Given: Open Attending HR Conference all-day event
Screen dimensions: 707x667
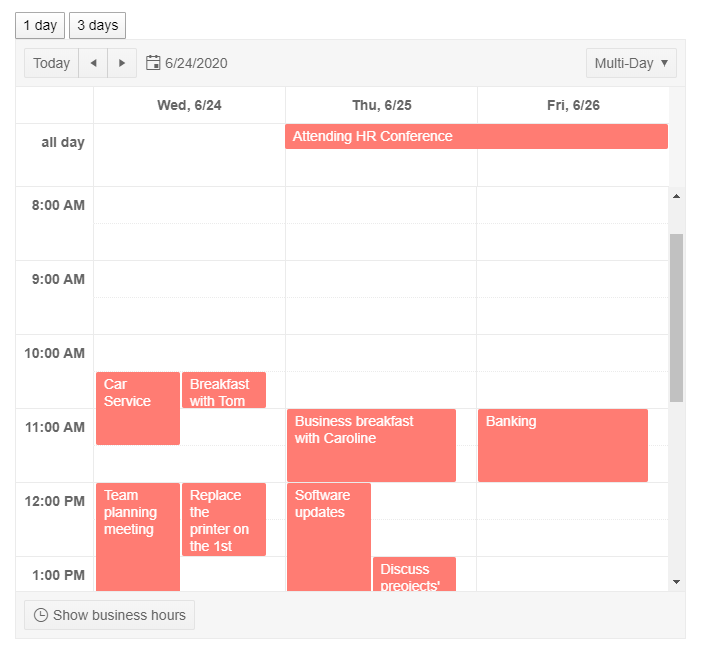Looking at the screenshot, I should click(476, 137).
